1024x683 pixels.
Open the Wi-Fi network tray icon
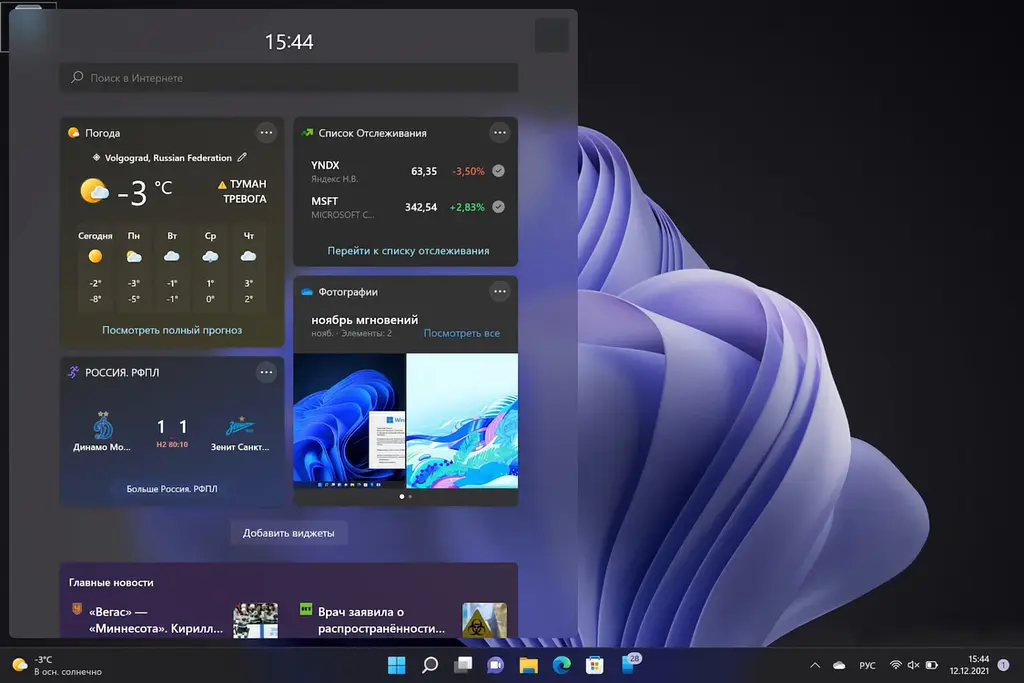point(895,665)
